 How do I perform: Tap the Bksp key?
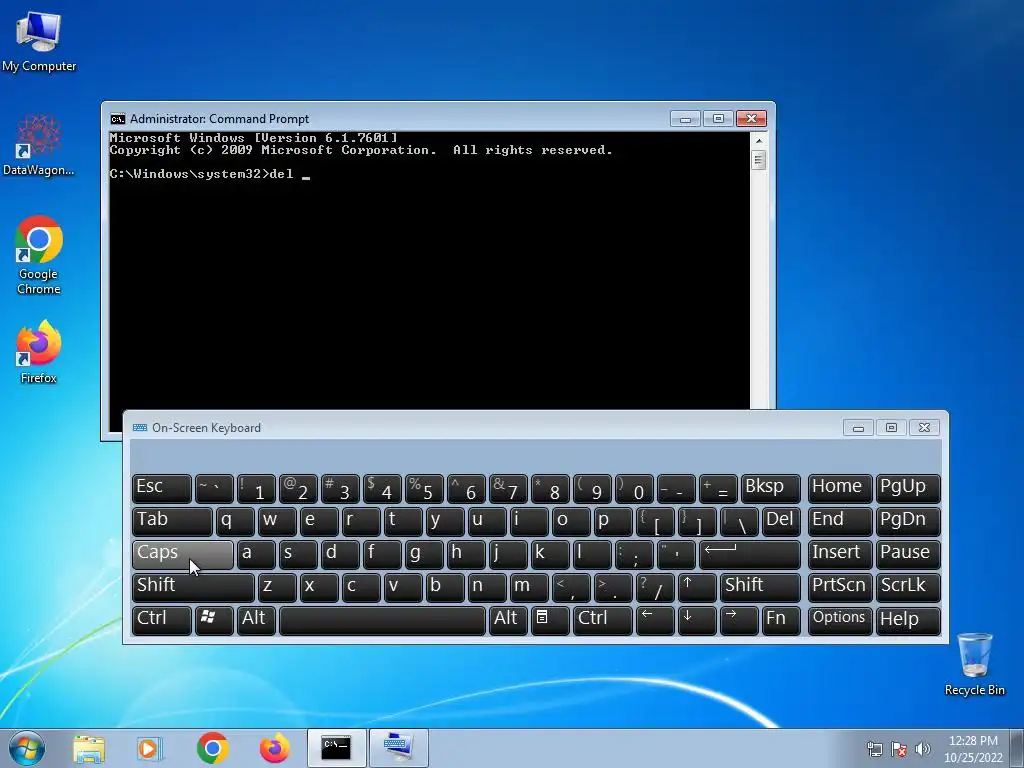771,488
